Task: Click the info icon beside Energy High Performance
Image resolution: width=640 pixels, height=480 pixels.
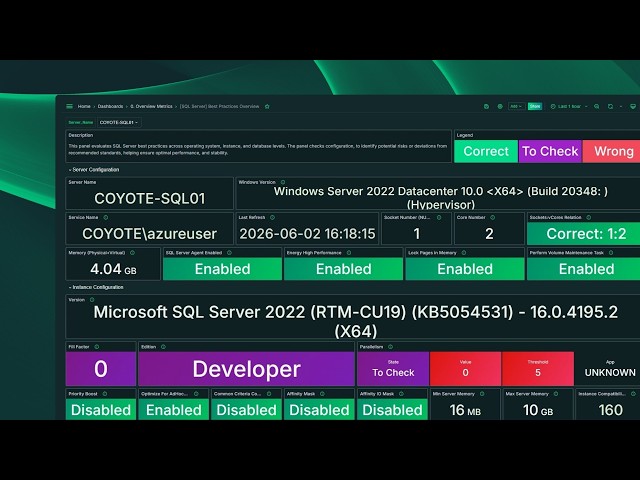Action: pos(349,253)
